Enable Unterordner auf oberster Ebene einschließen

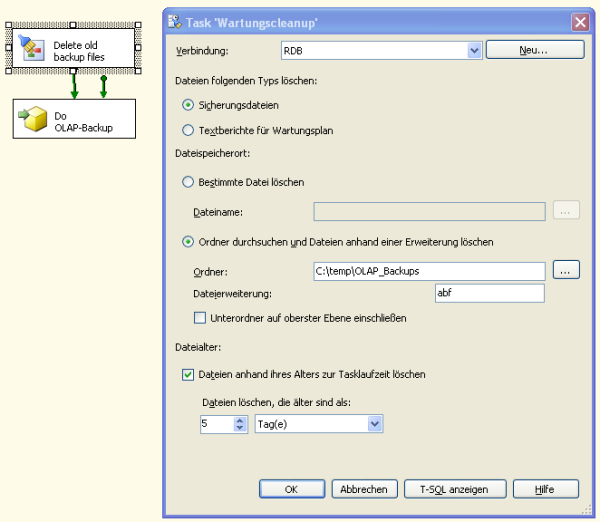point(200,318)
